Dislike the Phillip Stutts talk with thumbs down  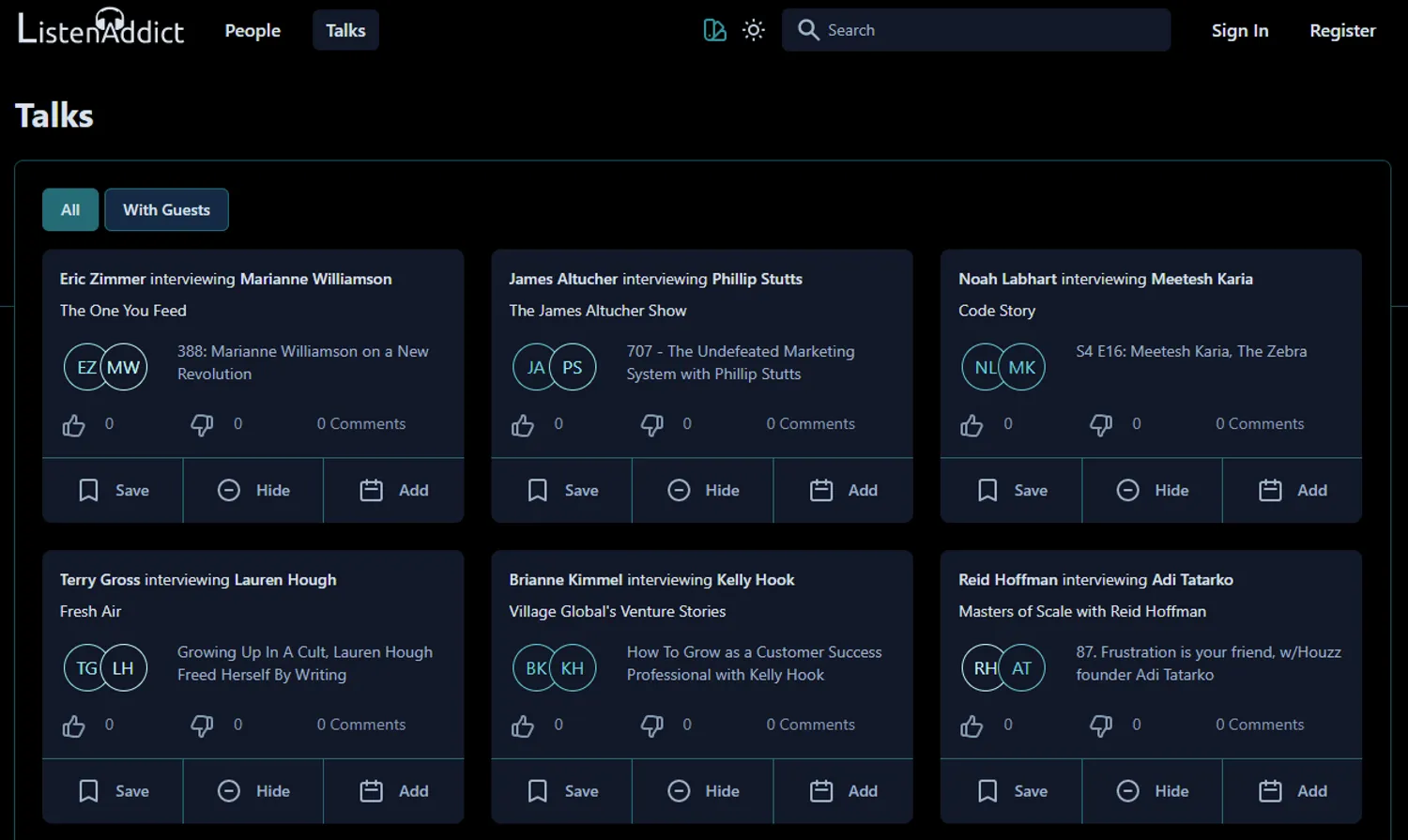(651, 425)
